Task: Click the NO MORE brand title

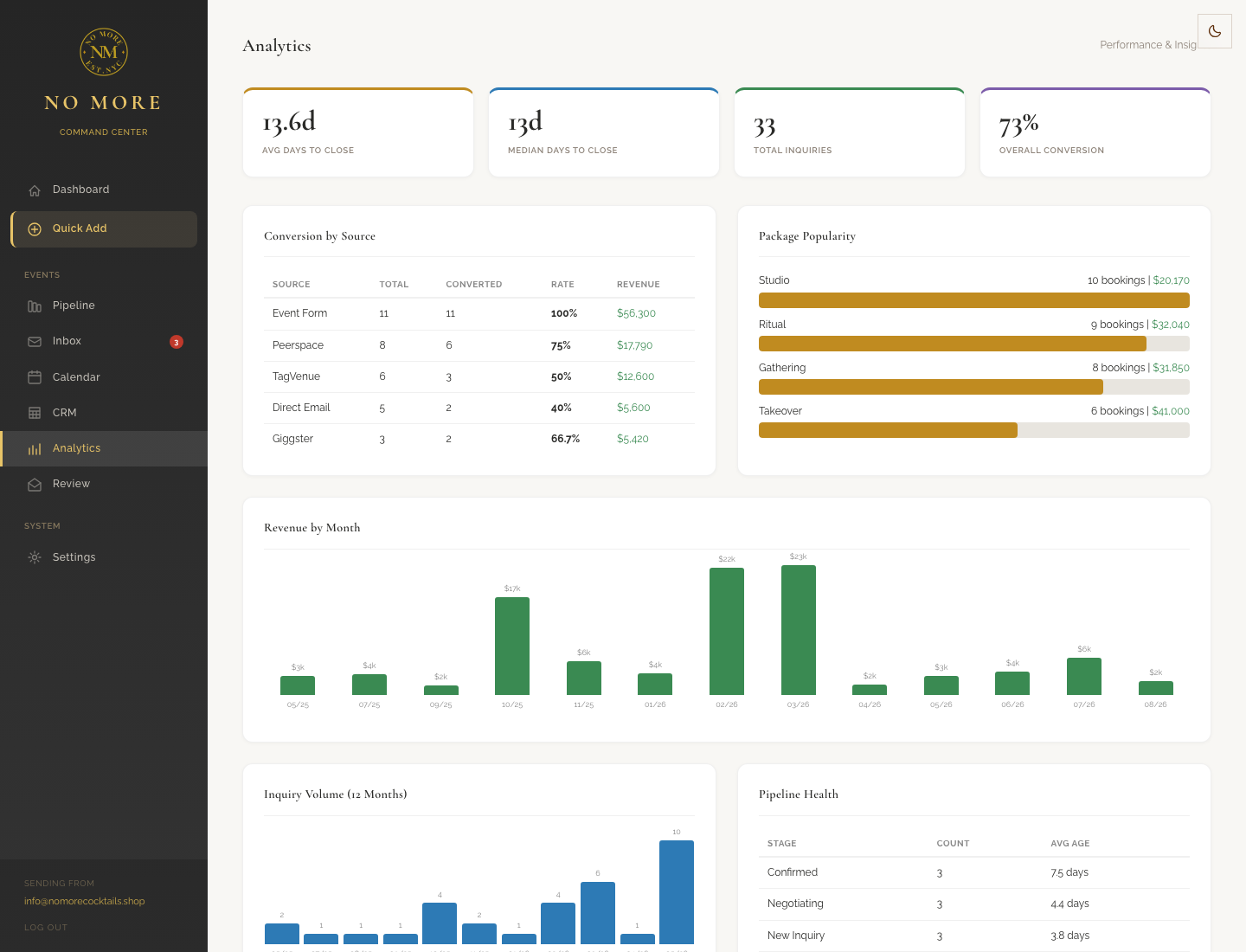Action: point(104,103)
